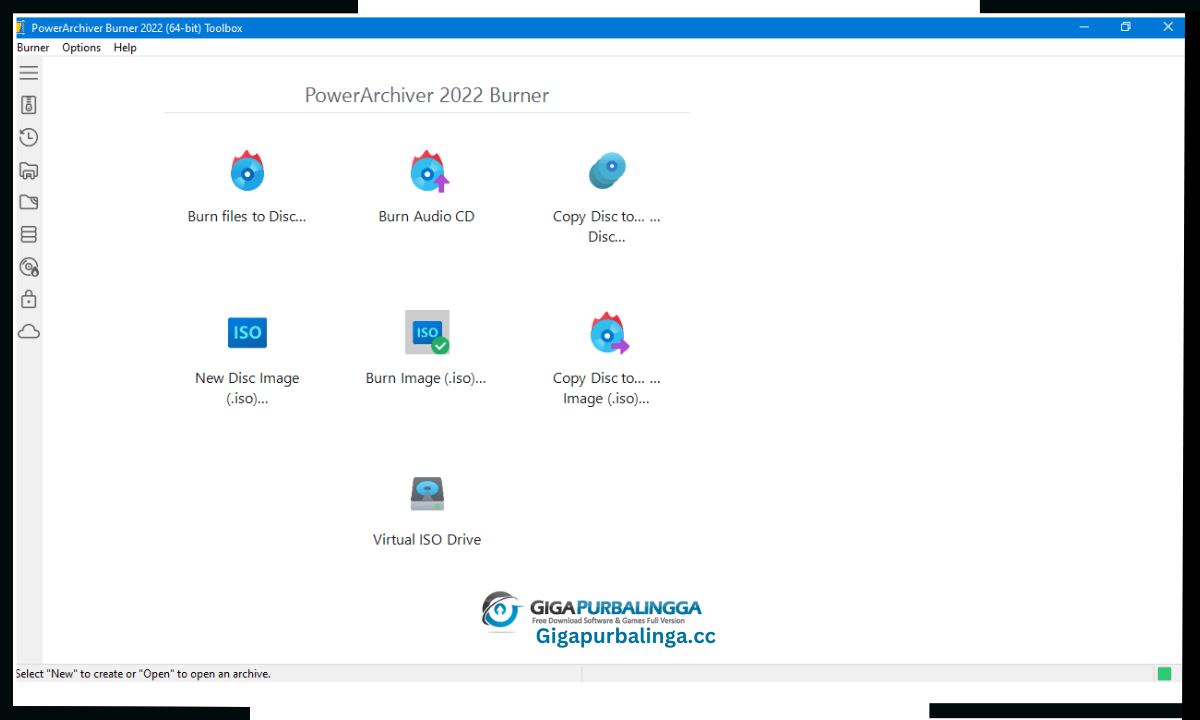1200x720 pixels.
Task: Click the Burn Image ISO icon with checkmark
Action: [x=427, y=332]
